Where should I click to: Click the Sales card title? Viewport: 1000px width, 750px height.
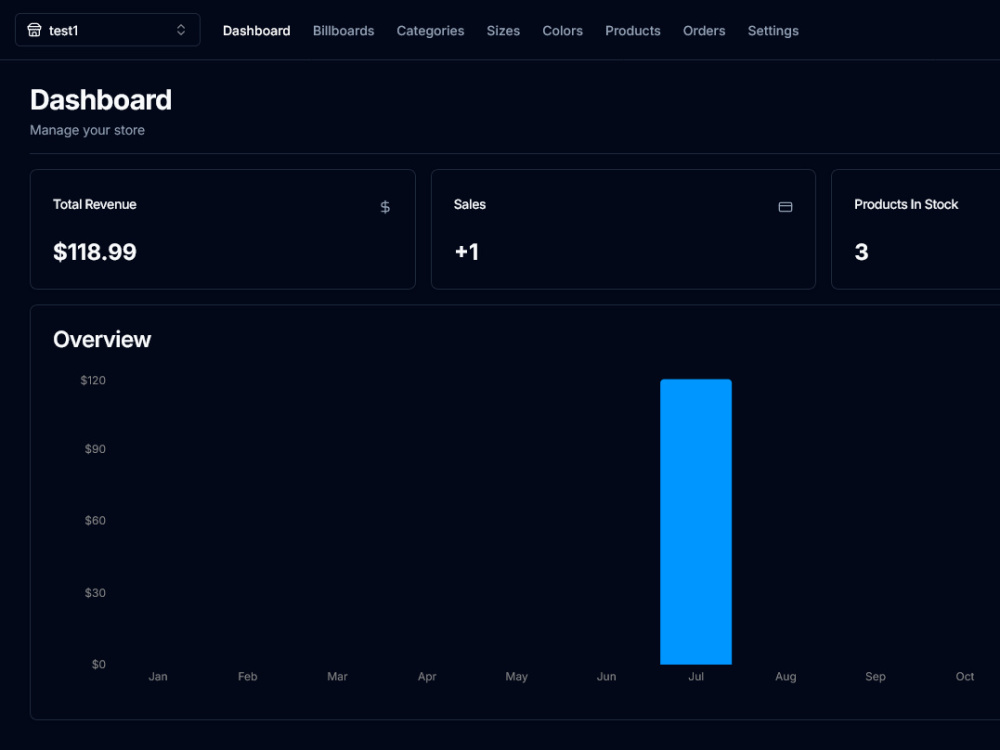470,204
